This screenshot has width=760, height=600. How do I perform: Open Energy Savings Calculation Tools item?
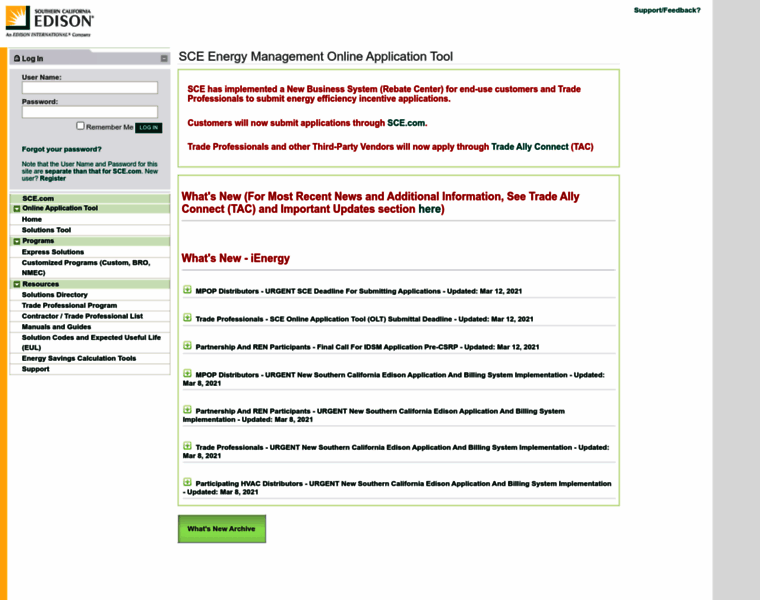point(79,358)
